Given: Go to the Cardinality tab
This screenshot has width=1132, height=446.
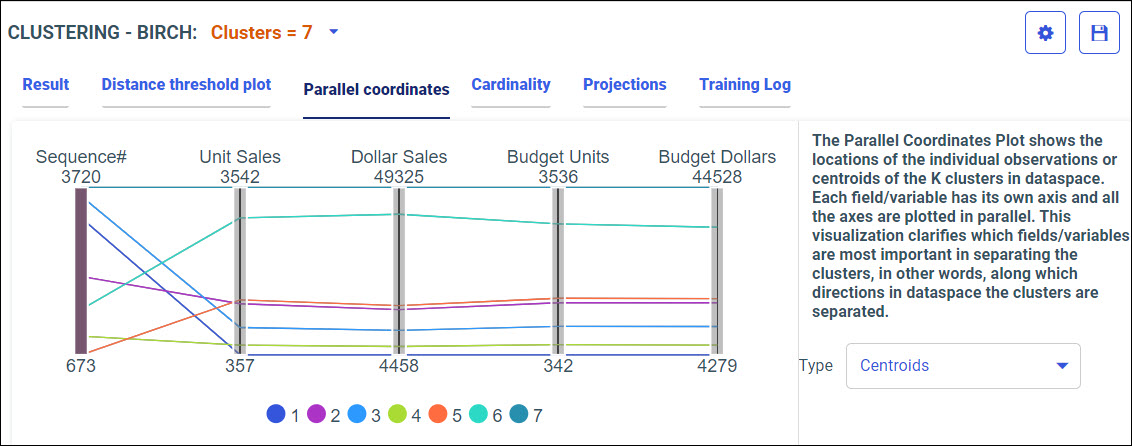Looking at the screenshot, I should pyautogui.click(x=511, y=85).
